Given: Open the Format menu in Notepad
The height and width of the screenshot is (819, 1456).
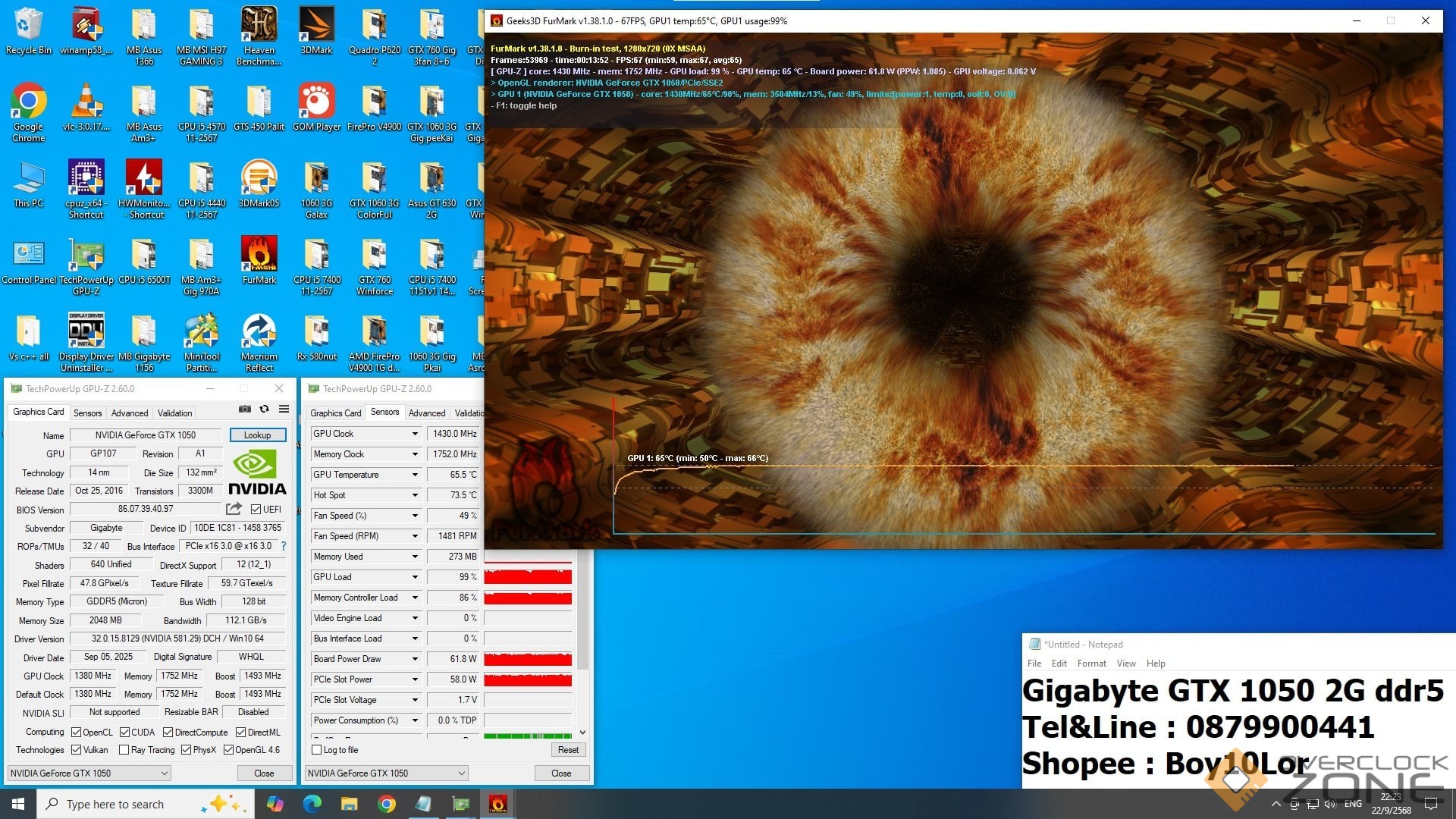Looking at the screenshot, I should [x=1091, y=664].
